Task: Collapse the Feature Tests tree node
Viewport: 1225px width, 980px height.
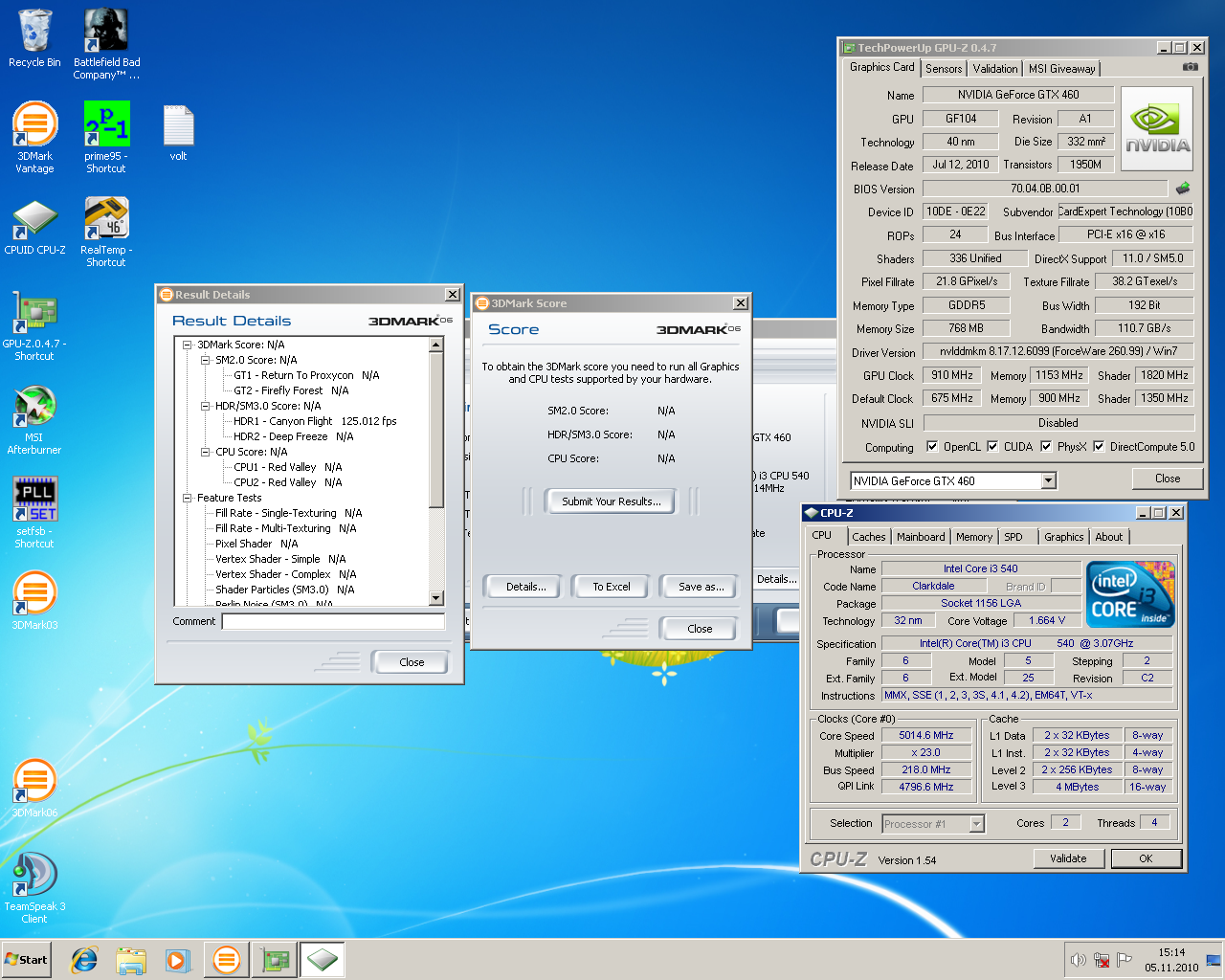Action: (188, 498)
